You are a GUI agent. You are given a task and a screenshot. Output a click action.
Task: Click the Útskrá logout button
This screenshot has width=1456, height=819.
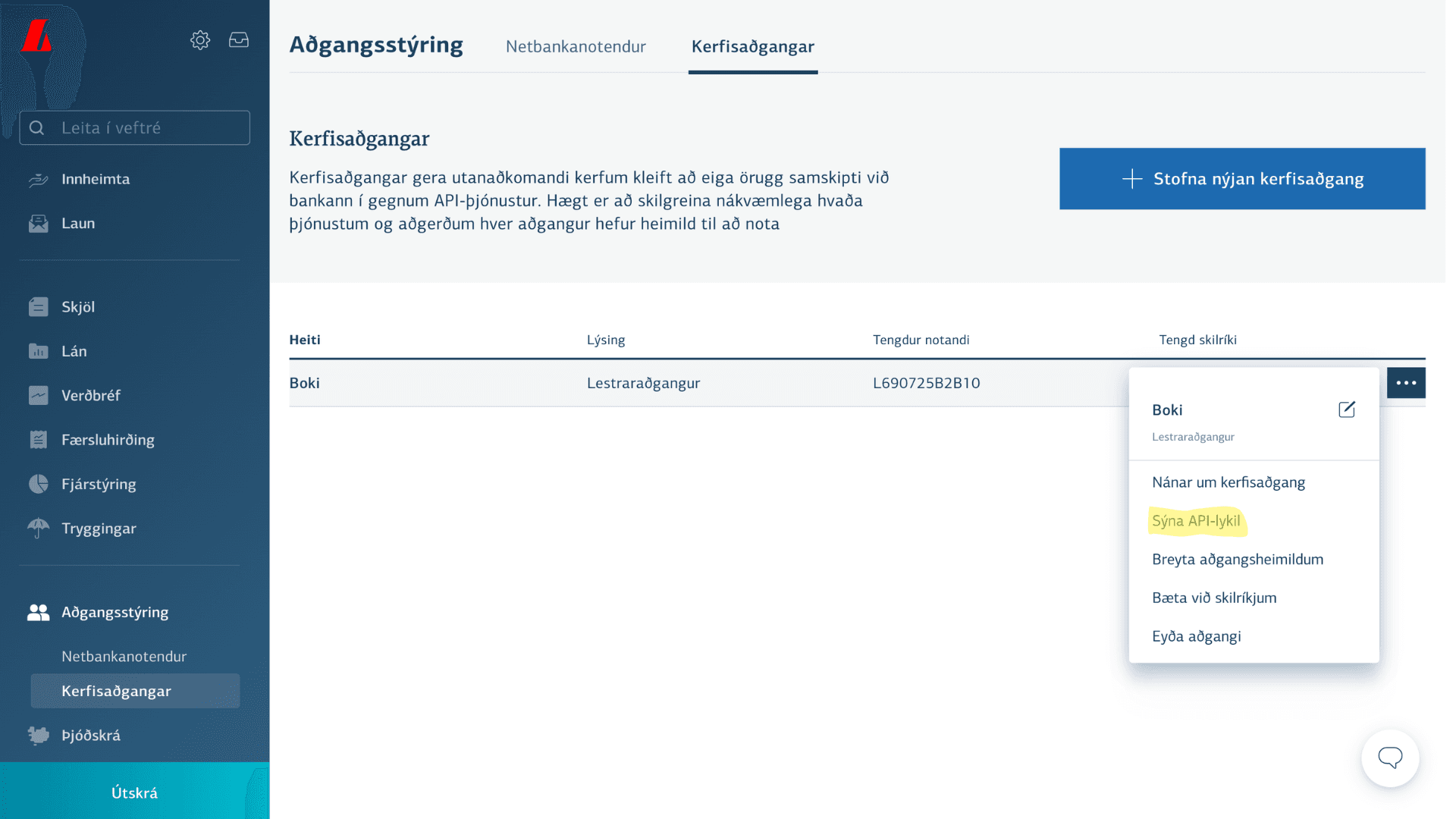coord(134,791)
